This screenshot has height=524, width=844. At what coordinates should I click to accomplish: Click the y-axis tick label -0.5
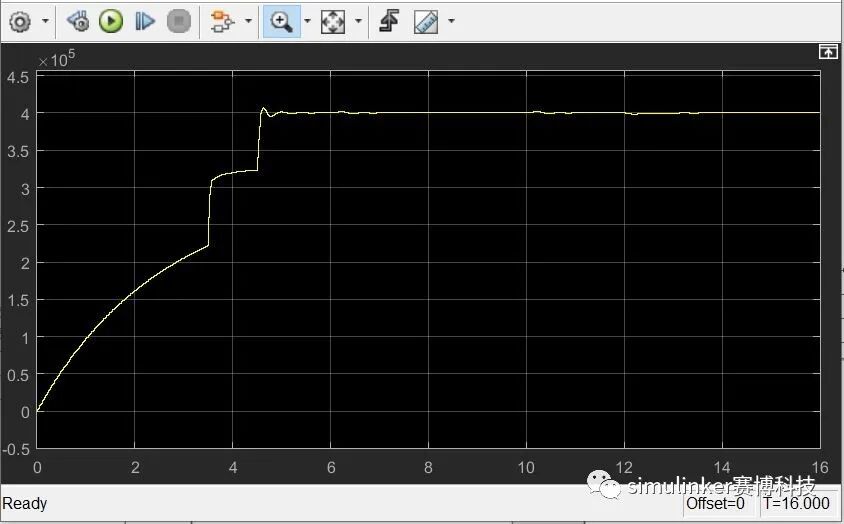[x=16, y=450]
